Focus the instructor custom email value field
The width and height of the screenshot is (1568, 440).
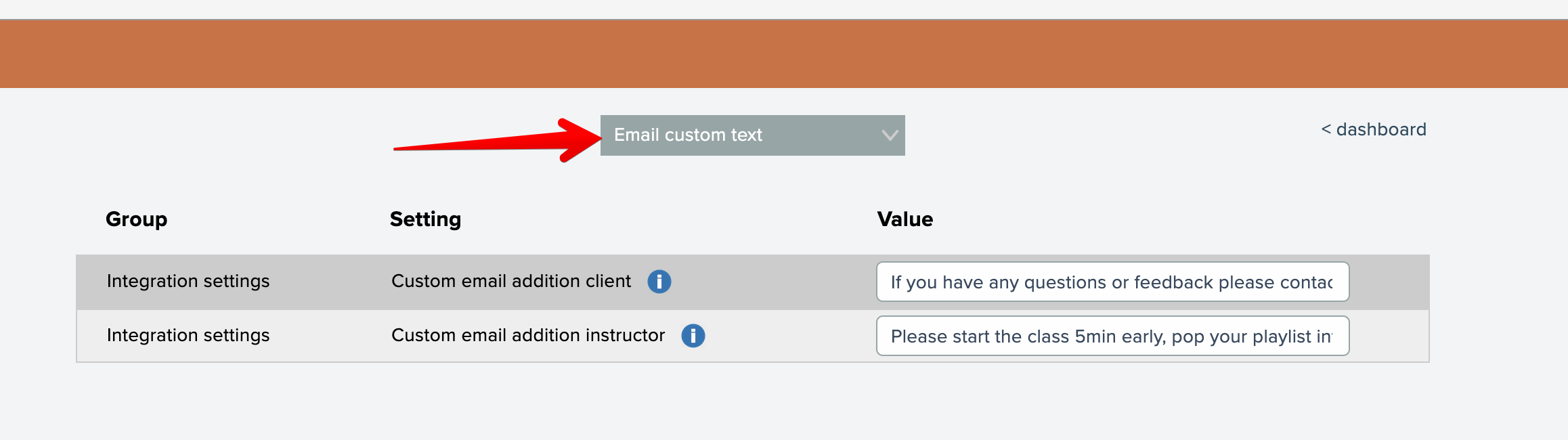1112,336
